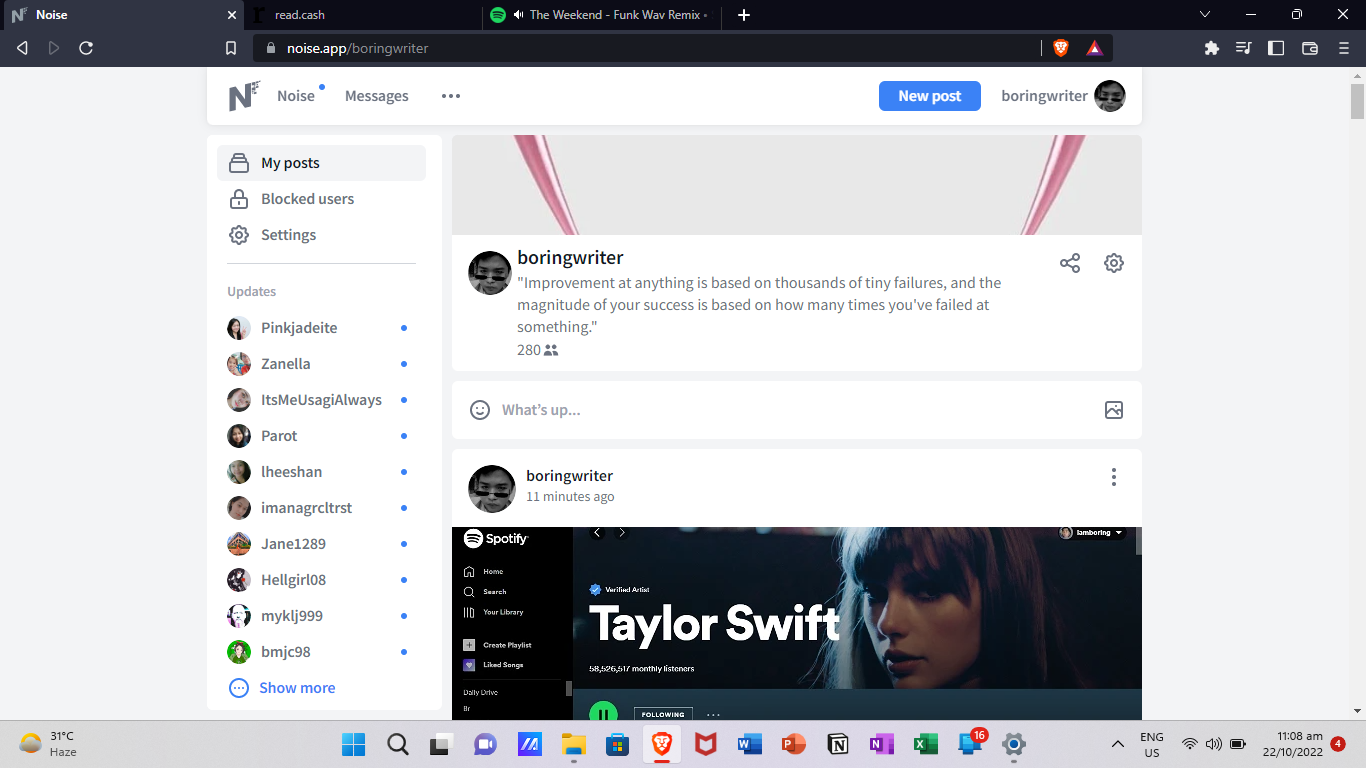1366x768 pixels.
Task: View ItsMeUsagiAlways updates
Action: (321, 400)
